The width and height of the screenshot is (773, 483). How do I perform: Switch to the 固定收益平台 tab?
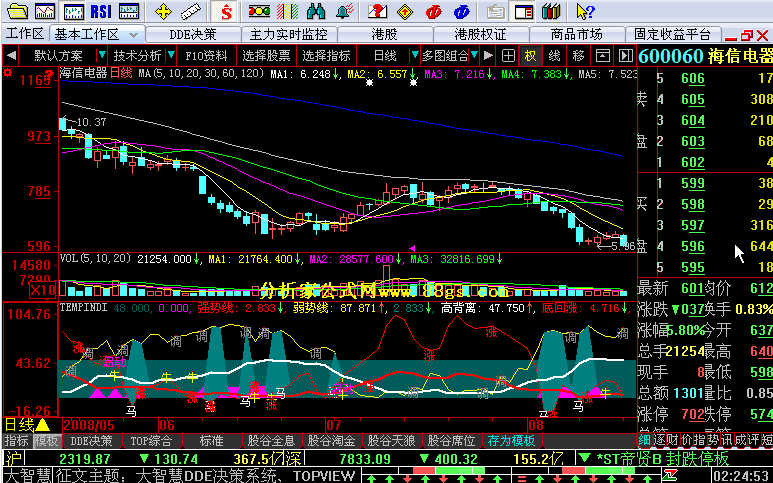672,34
